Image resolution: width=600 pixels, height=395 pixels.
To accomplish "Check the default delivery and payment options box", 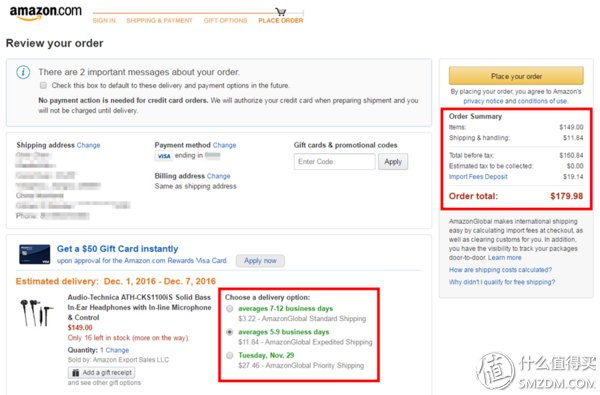I will tap(43, 85).
